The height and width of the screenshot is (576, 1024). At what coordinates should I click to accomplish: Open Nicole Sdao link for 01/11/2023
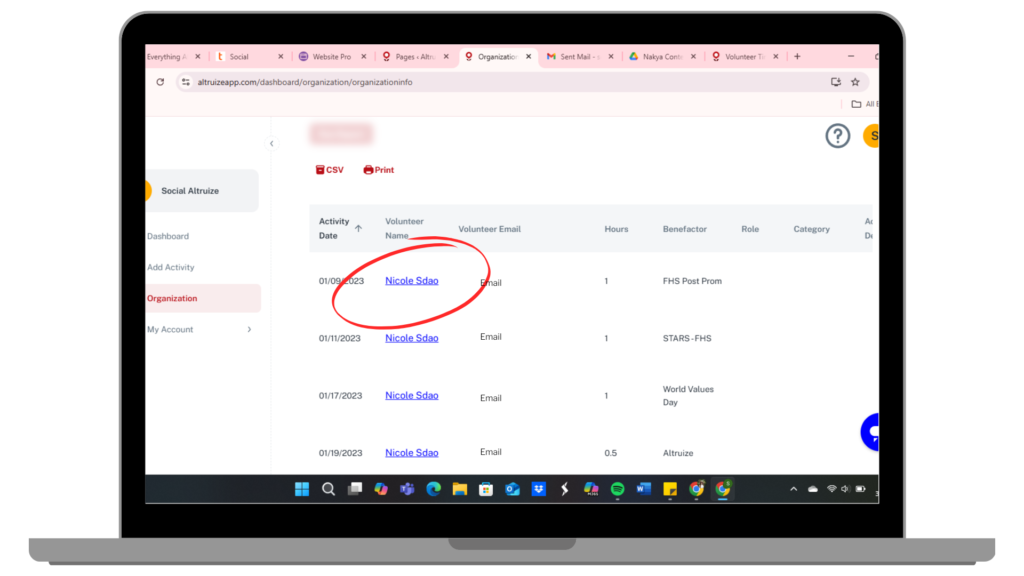411,338
